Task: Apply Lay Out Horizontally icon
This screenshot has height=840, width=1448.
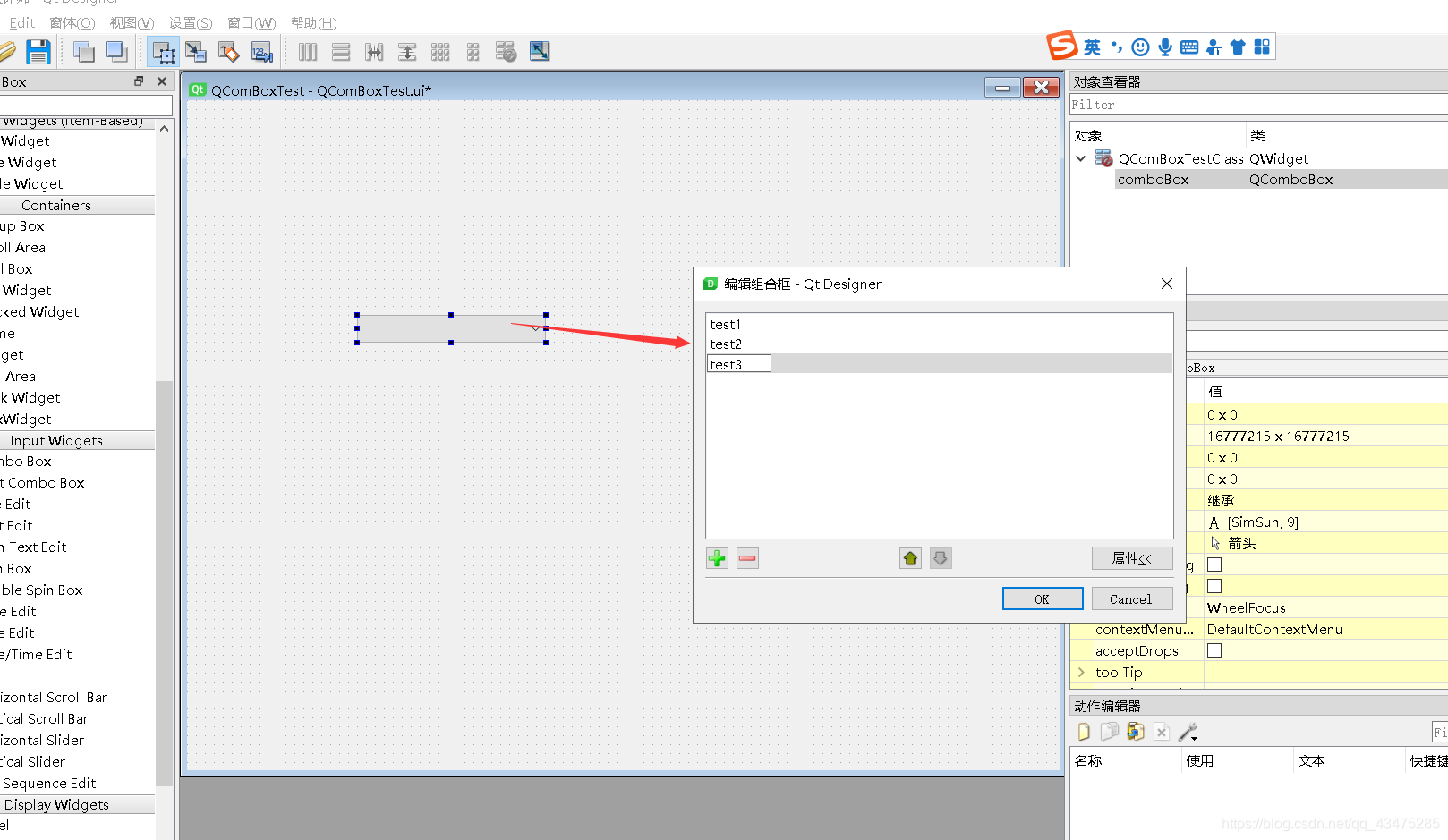Action: (308, 52)
